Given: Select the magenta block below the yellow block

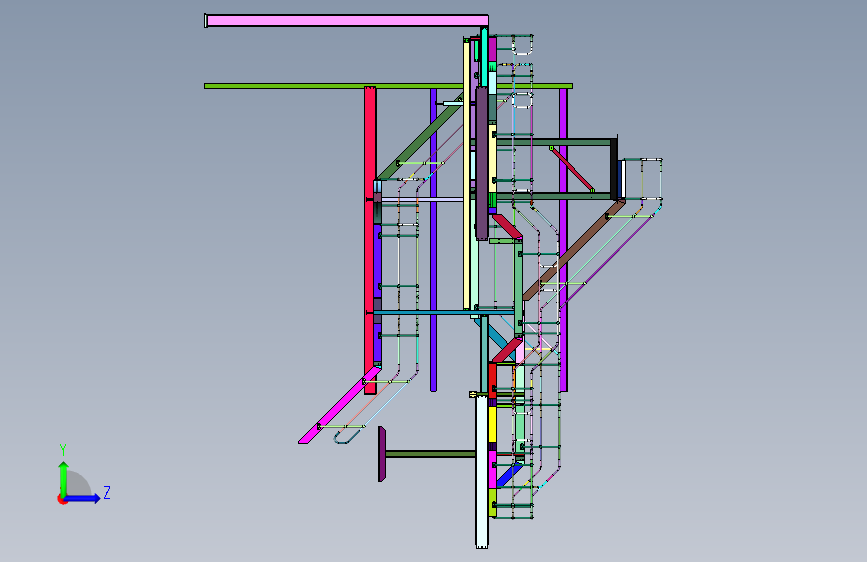Looking at the screenshot, I should (x=492, y=469).
